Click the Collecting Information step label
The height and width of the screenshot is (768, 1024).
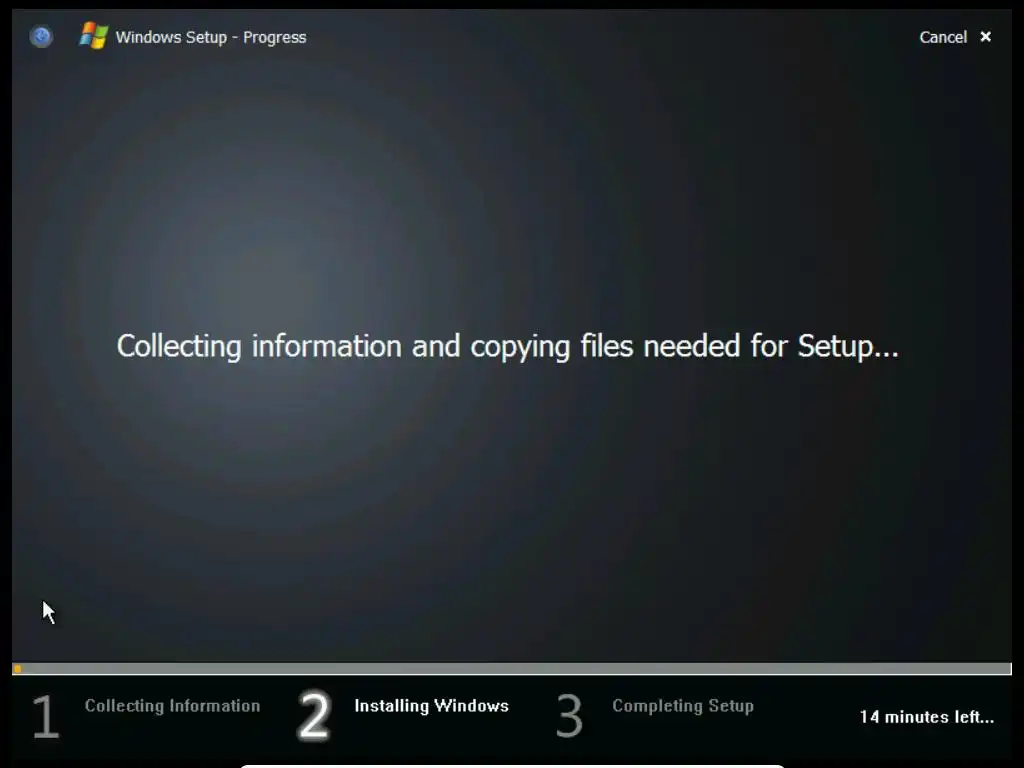coord(172,706)
